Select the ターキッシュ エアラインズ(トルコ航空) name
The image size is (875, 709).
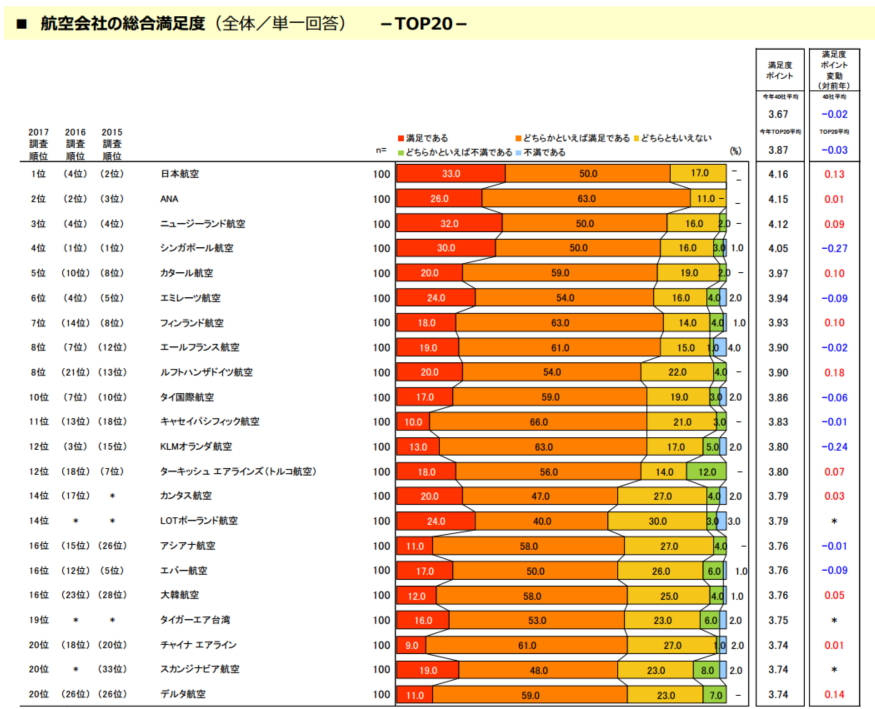[239, 472]
